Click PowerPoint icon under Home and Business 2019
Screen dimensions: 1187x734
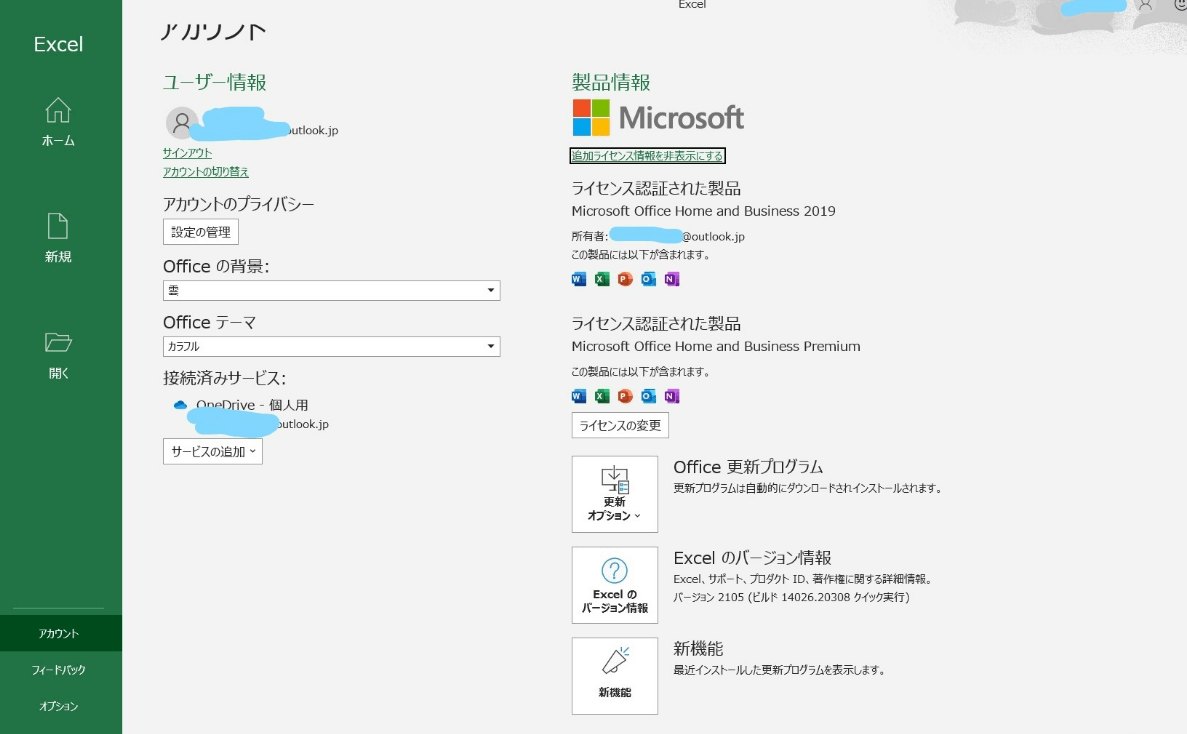[625, 279]
